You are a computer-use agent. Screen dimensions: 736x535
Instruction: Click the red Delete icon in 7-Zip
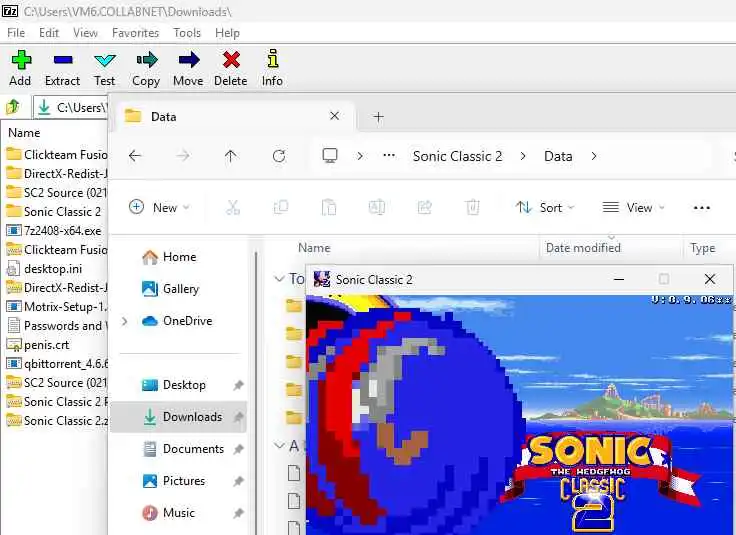[231, 60]
